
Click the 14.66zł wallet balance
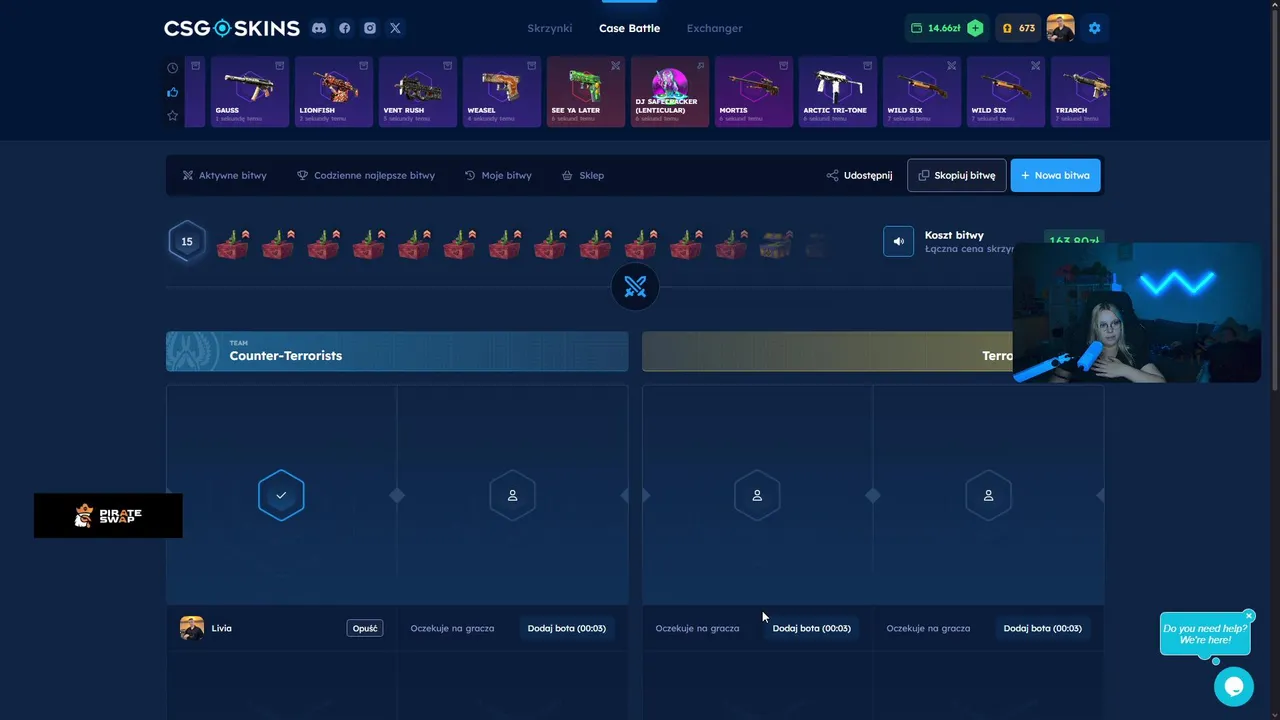pyautogui.click(x=935, y=28)
